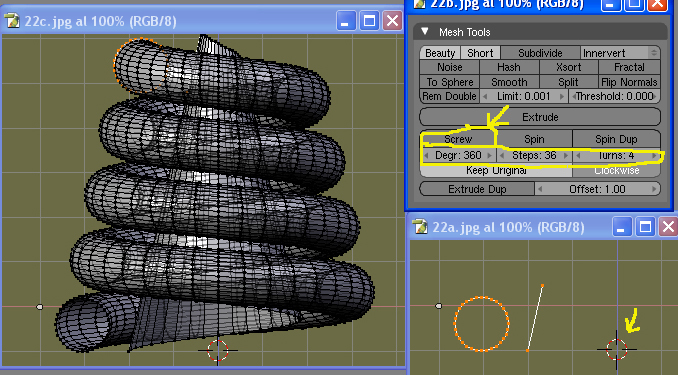This screenshot has width=678, height=375.
Task: Click the Threshold: 0.000 field
Action: (x=614, y=96)
